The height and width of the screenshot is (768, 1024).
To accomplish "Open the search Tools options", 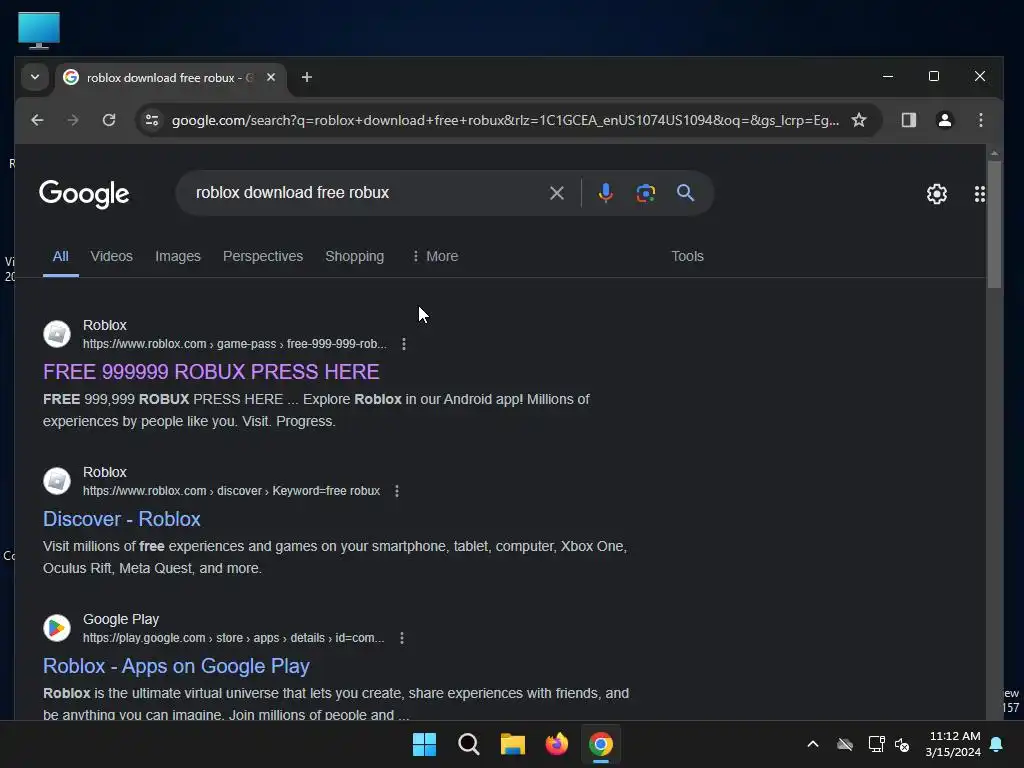I will tap(687, 256).
